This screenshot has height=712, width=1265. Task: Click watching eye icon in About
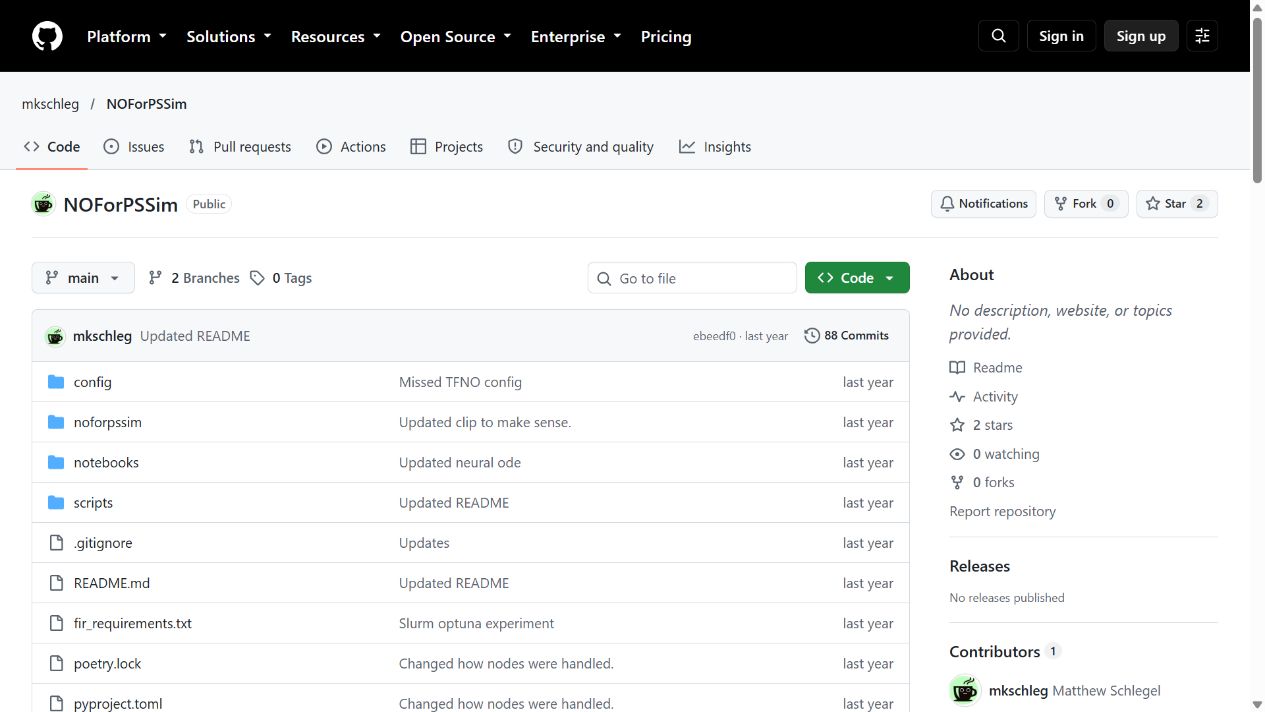click(x=957, y=454)
